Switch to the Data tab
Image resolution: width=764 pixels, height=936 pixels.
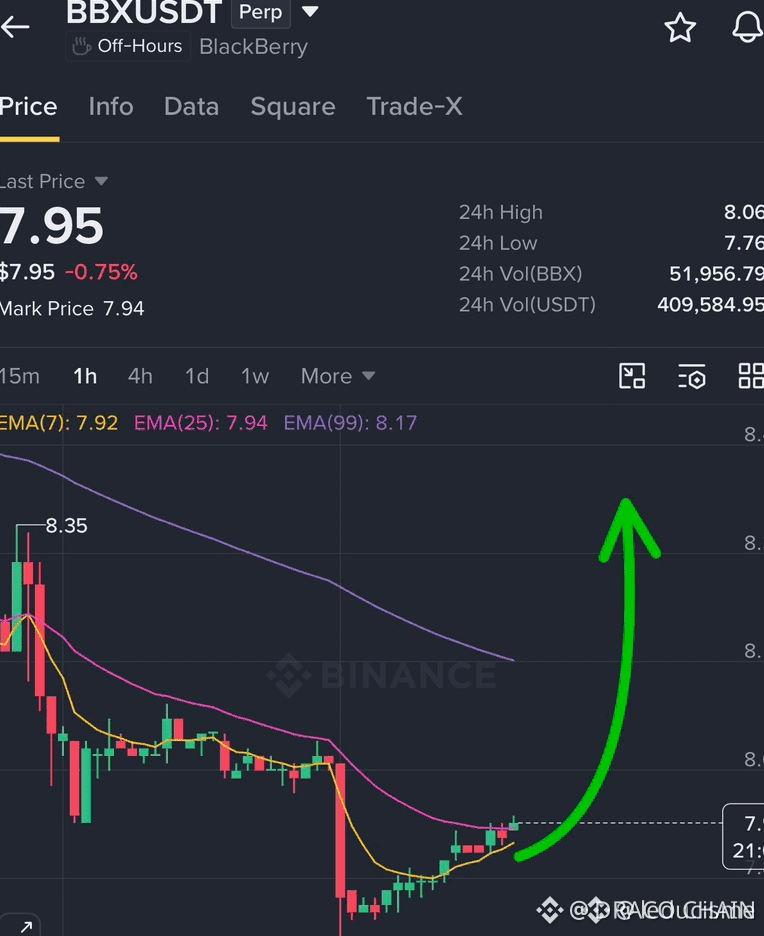(192, 107)
